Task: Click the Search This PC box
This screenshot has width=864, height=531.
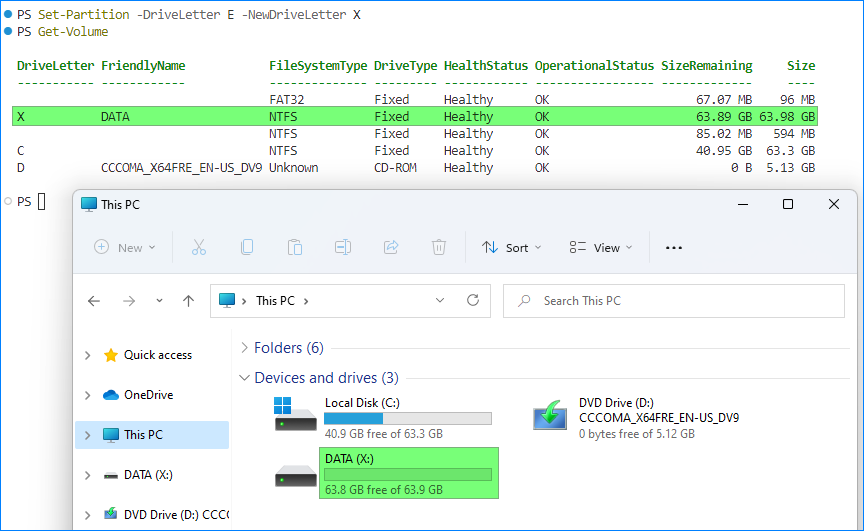Action: point(680,300)
